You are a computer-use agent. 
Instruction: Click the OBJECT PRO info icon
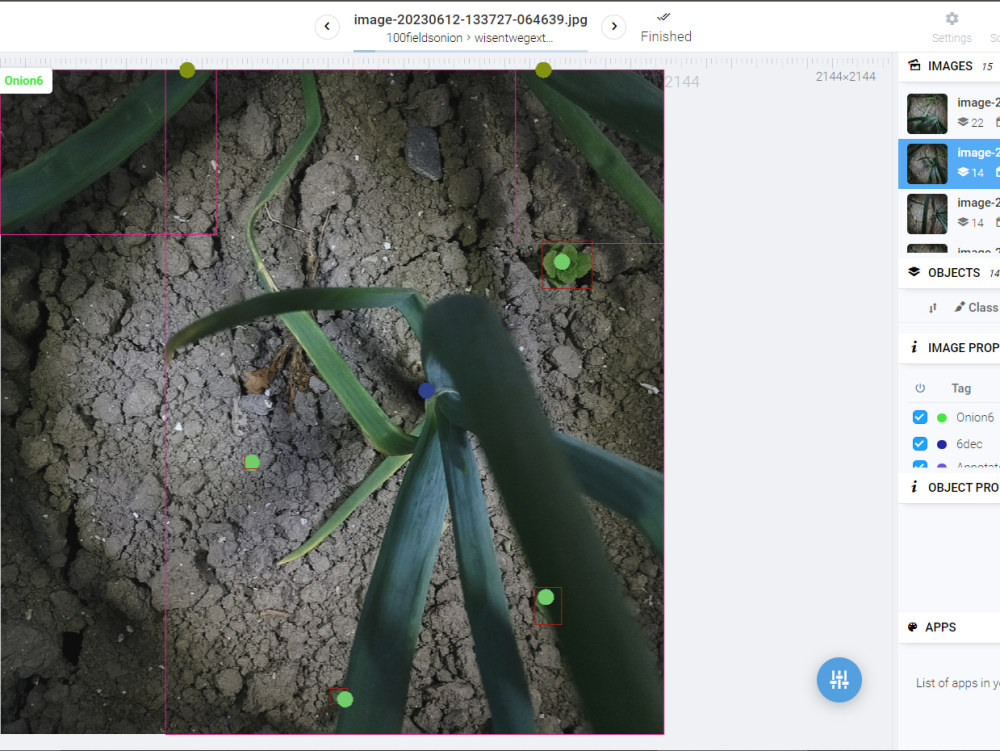point(914,487)
